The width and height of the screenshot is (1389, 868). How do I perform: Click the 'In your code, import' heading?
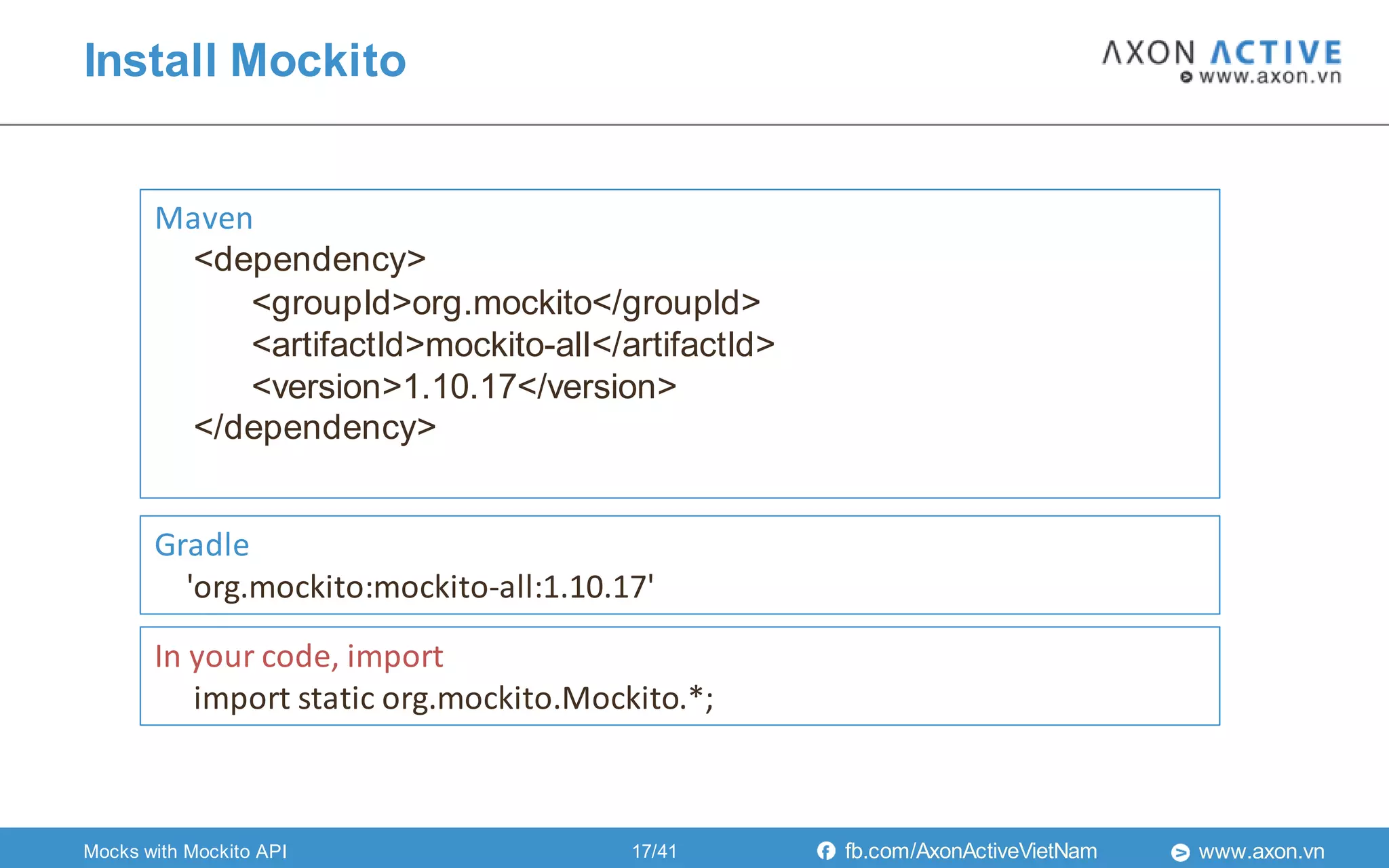point(298,656)
